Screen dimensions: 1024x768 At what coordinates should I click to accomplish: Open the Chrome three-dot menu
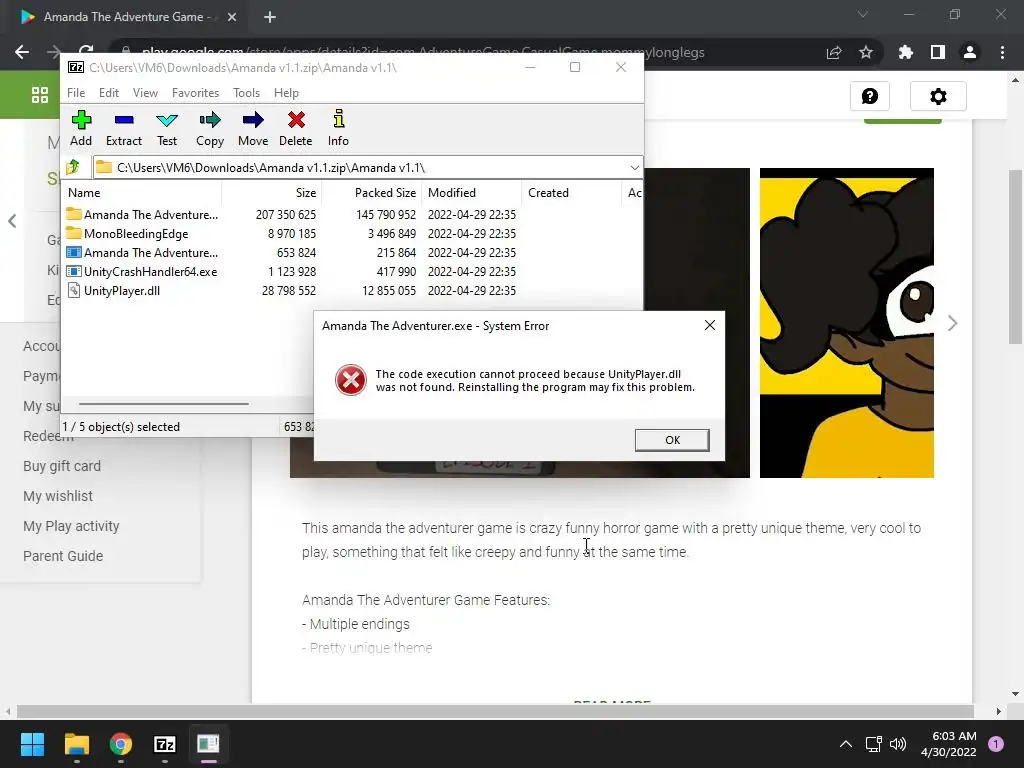point(1002,52)
